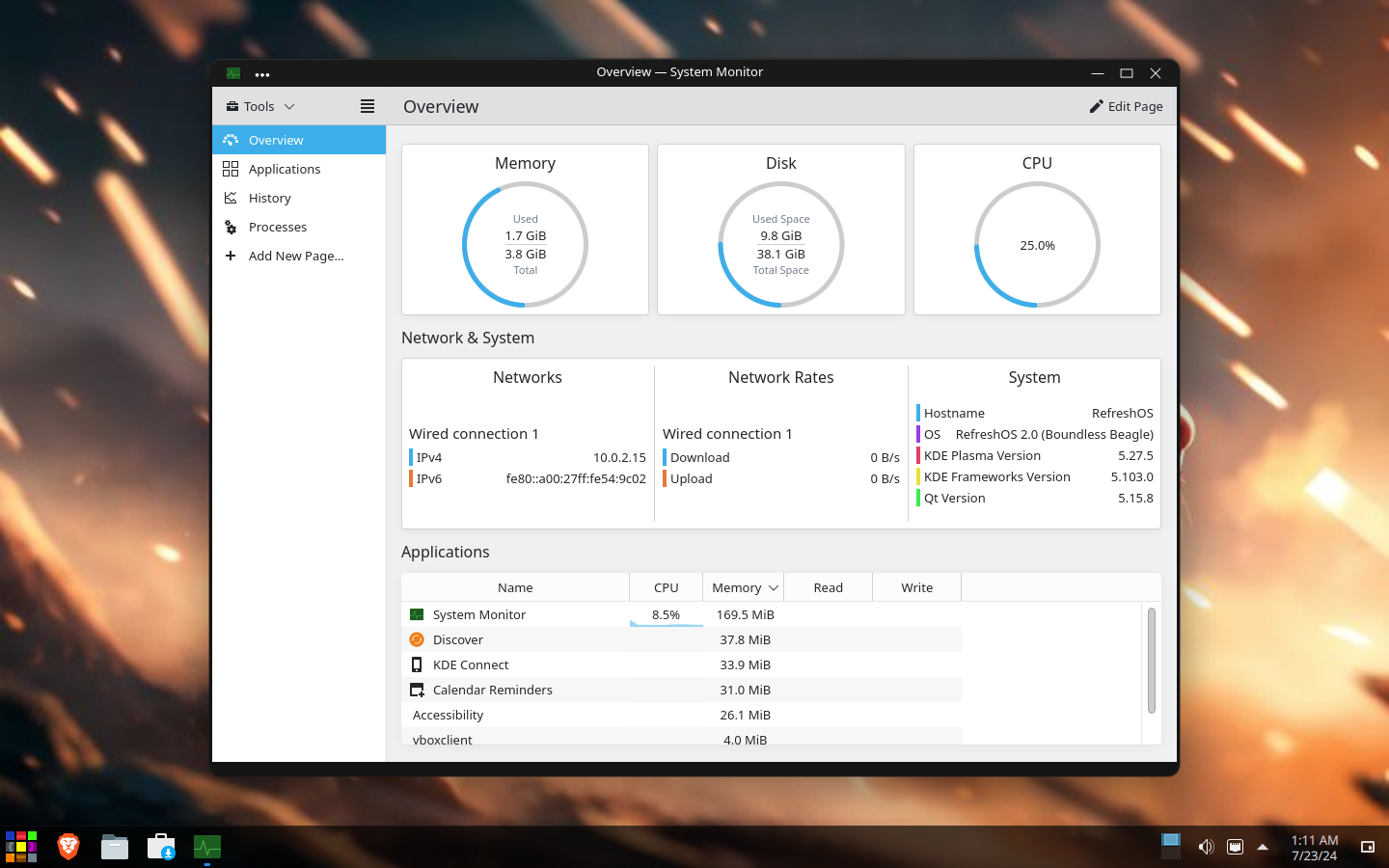The height and width of the screenshot is (868, 1389).
Task: Click the show desktop icon in taskbar corner
Action: (x=1368, y=847)
